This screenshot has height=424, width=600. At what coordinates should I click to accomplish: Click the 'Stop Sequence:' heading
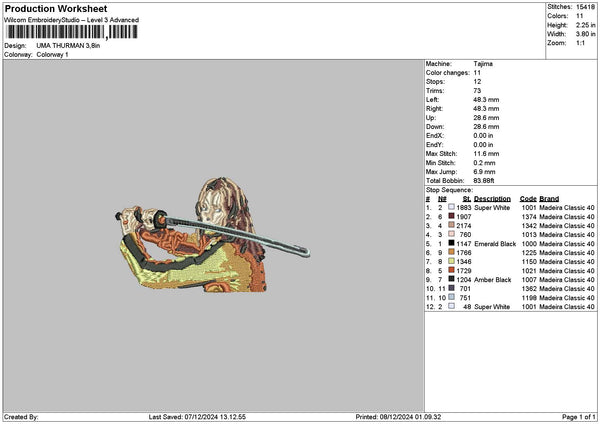tap(449, 190)
